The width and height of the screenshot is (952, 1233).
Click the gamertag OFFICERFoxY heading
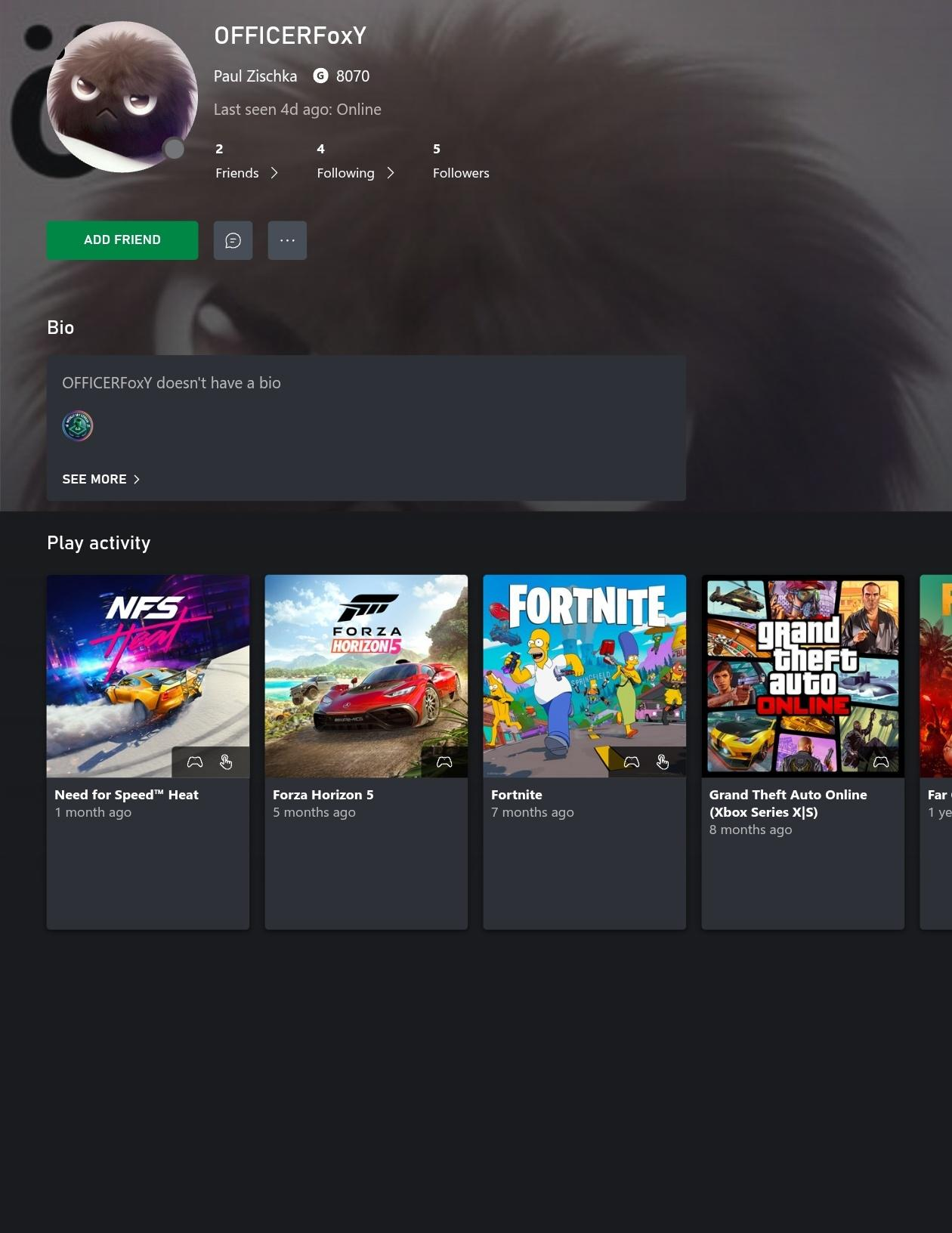(290, 36)
